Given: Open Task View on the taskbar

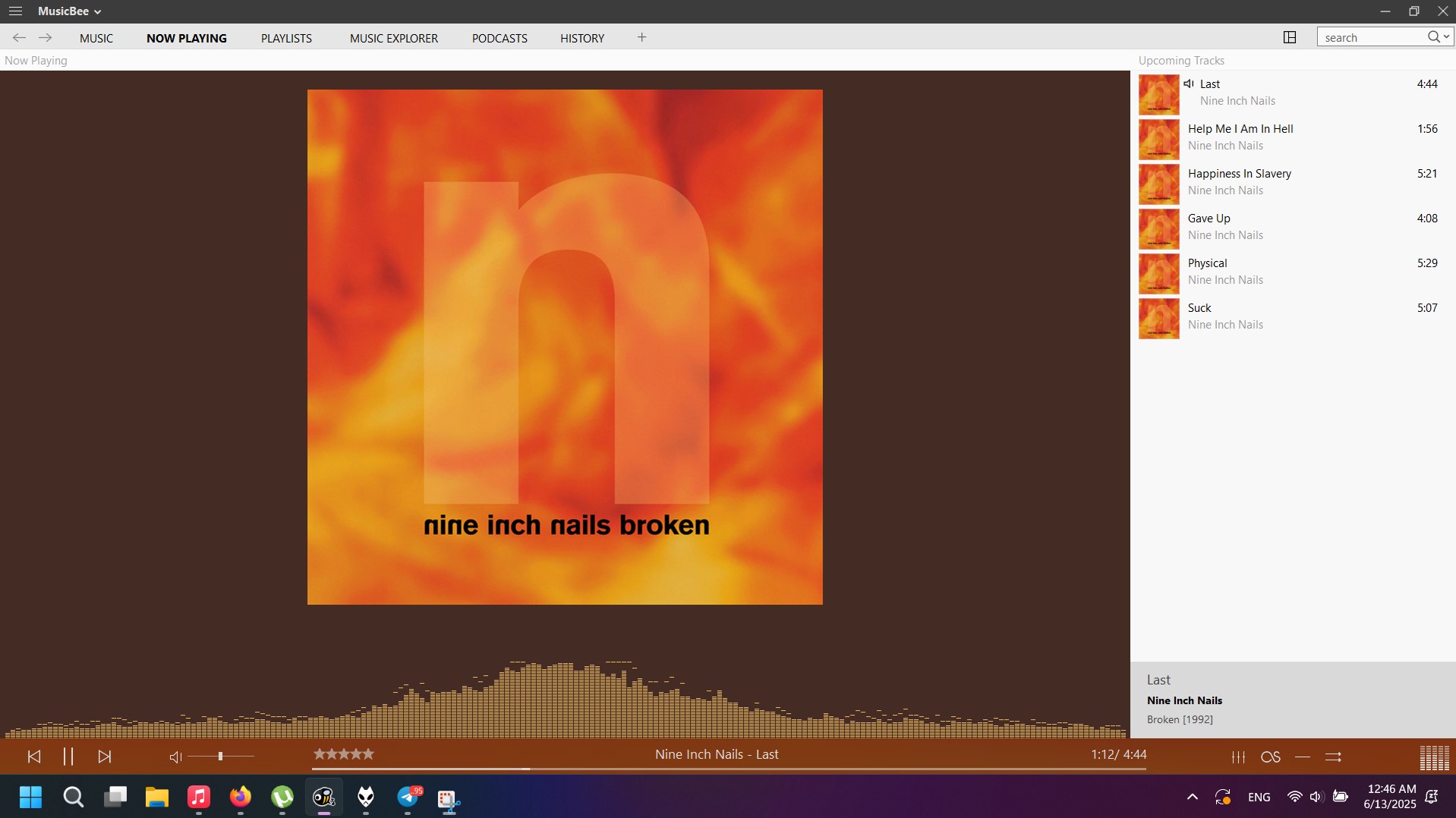Looking at the screenshot, I should (115, 797).
